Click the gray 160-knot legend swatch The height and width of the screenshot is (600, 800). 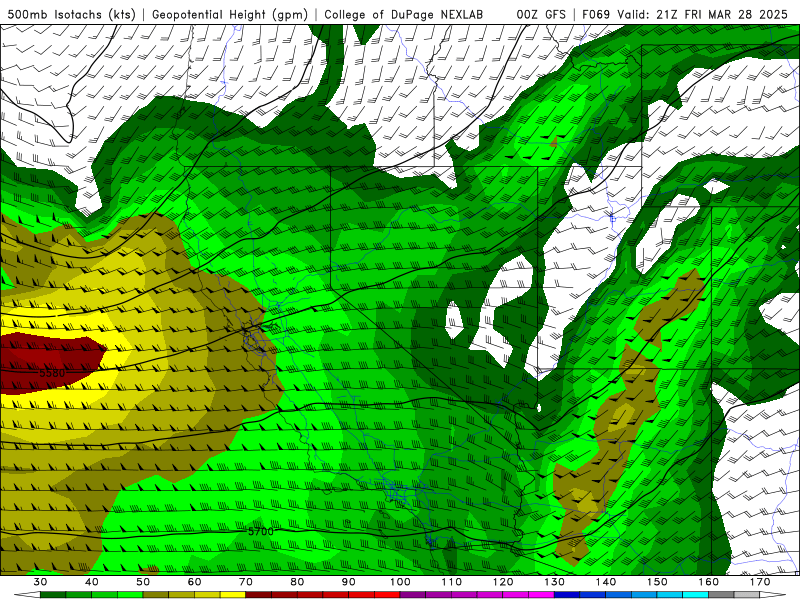coord(721,596)
